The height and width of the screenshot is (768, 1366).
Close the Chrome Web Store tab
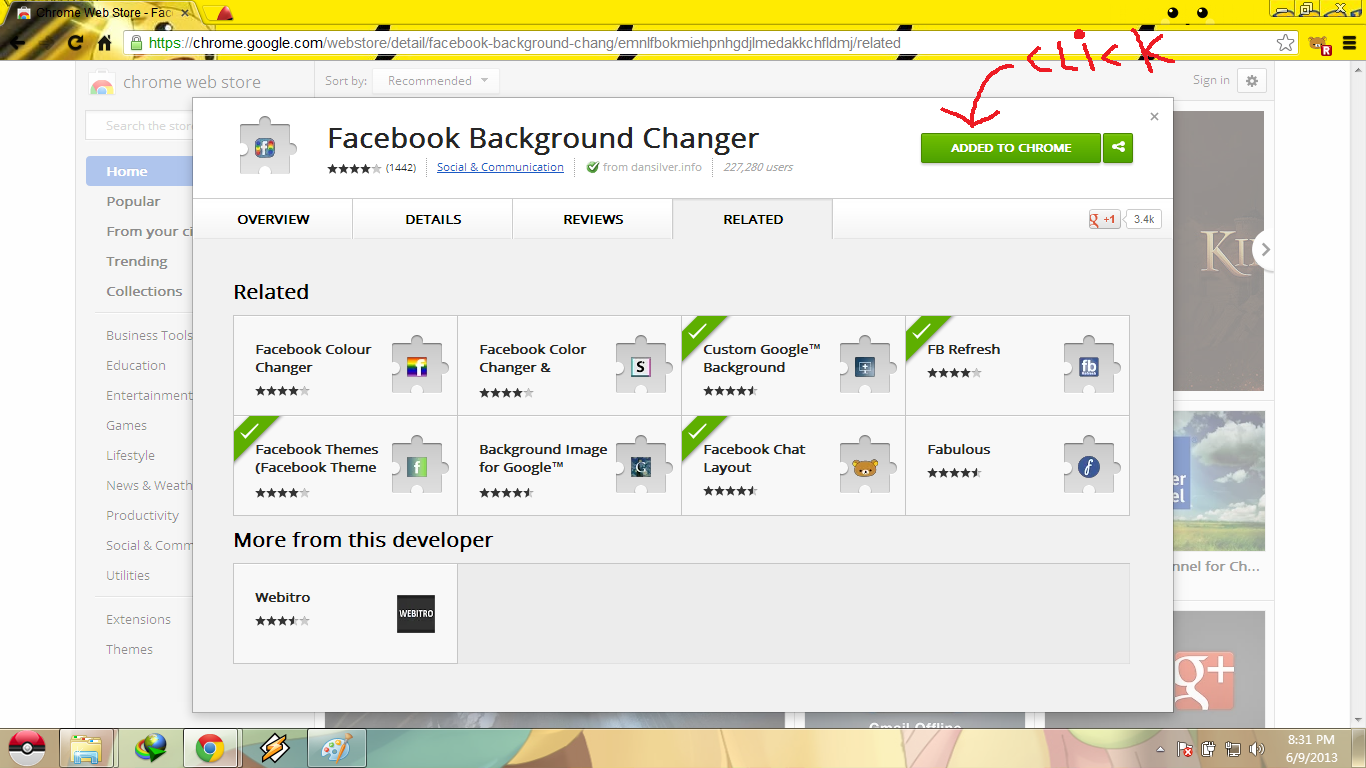tap(184, 13)
